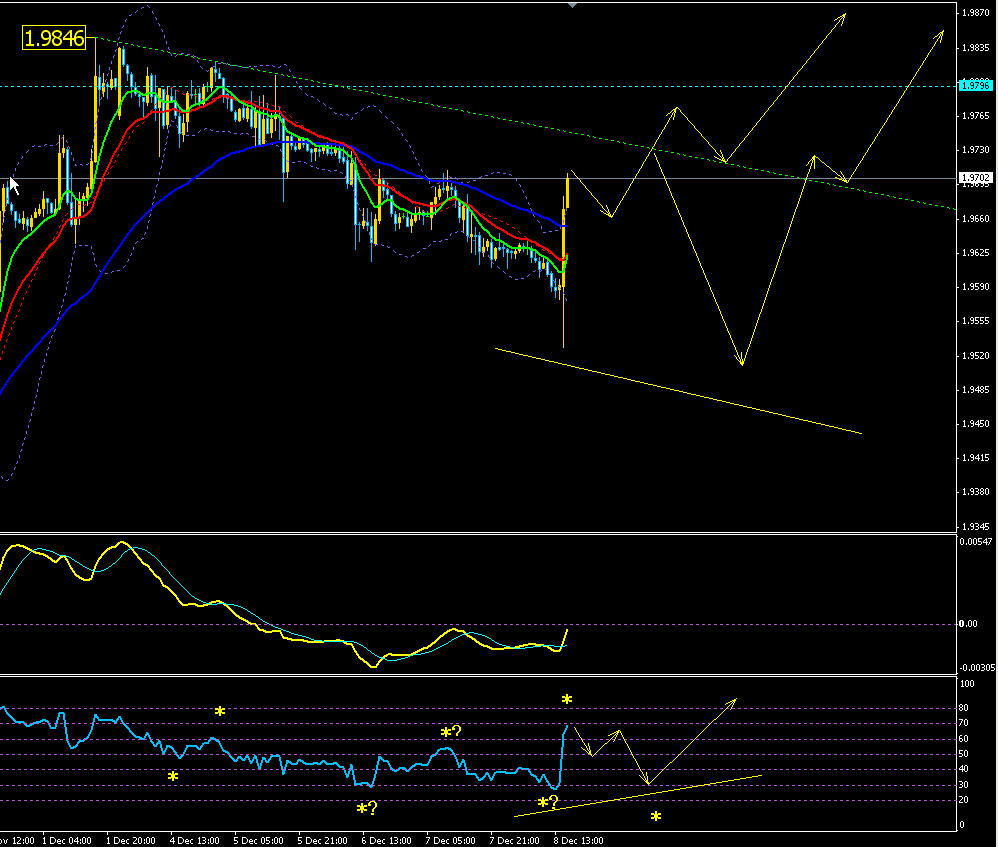Viewport: 998px width, 847px height.
Task: Click the 1 Dec 04:00 time axis label
Action: click(x=67, y=841)
